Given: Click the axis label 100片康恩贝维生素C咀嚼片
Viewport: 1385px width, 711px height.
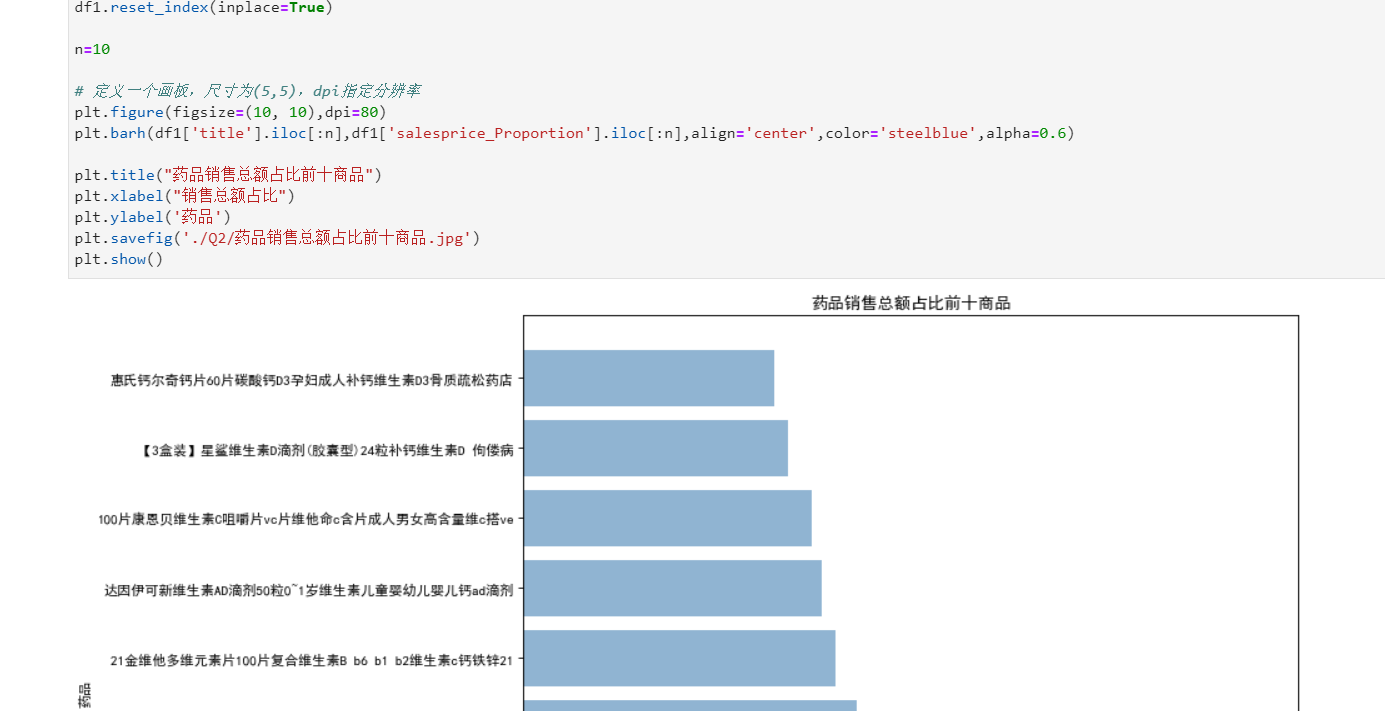Looking at the screenshot, I should (306, 520).
